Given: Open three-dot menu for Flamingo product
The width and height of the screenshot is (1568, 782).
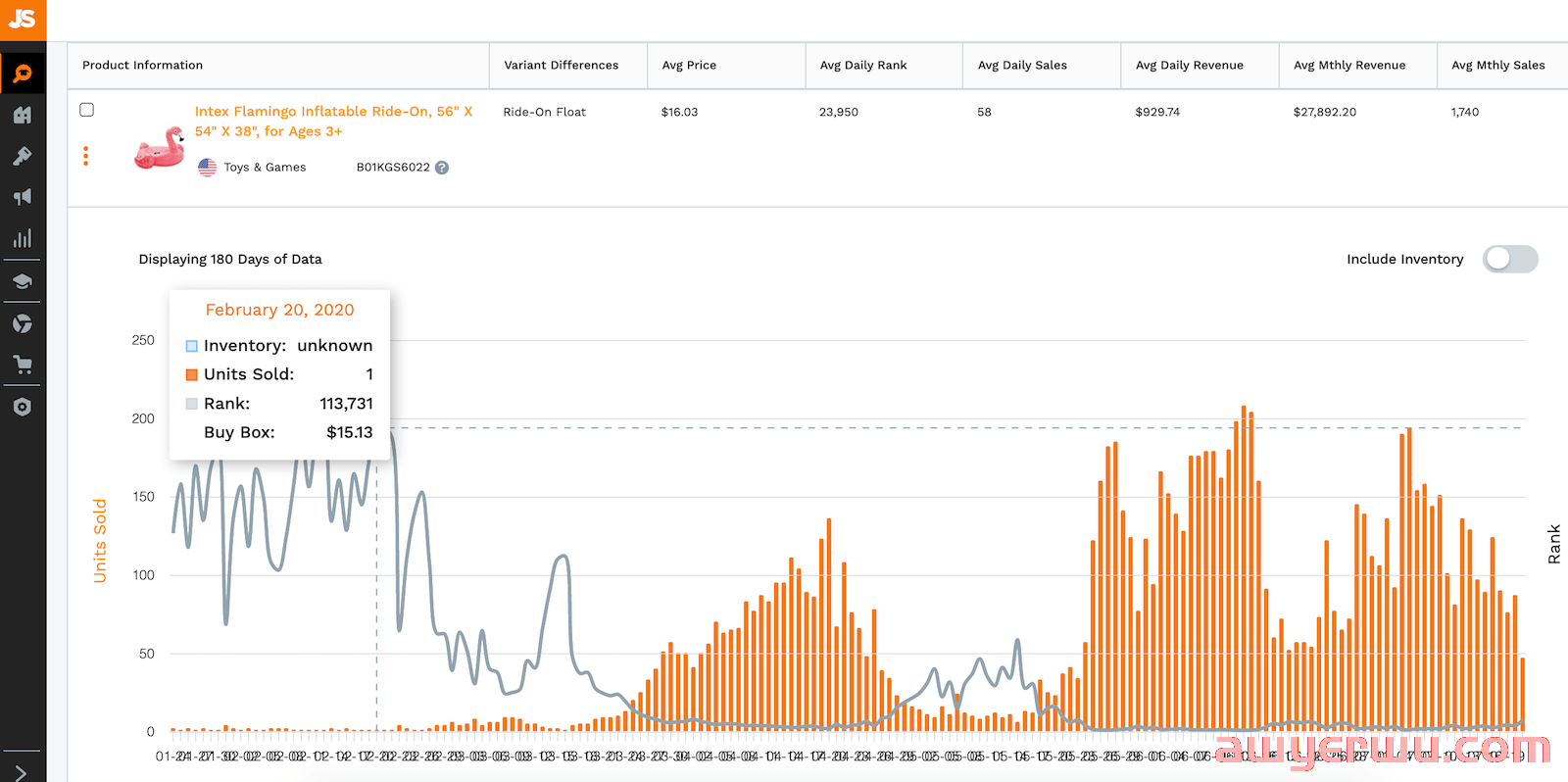Looking at the screenshot, I should [86, 156].
